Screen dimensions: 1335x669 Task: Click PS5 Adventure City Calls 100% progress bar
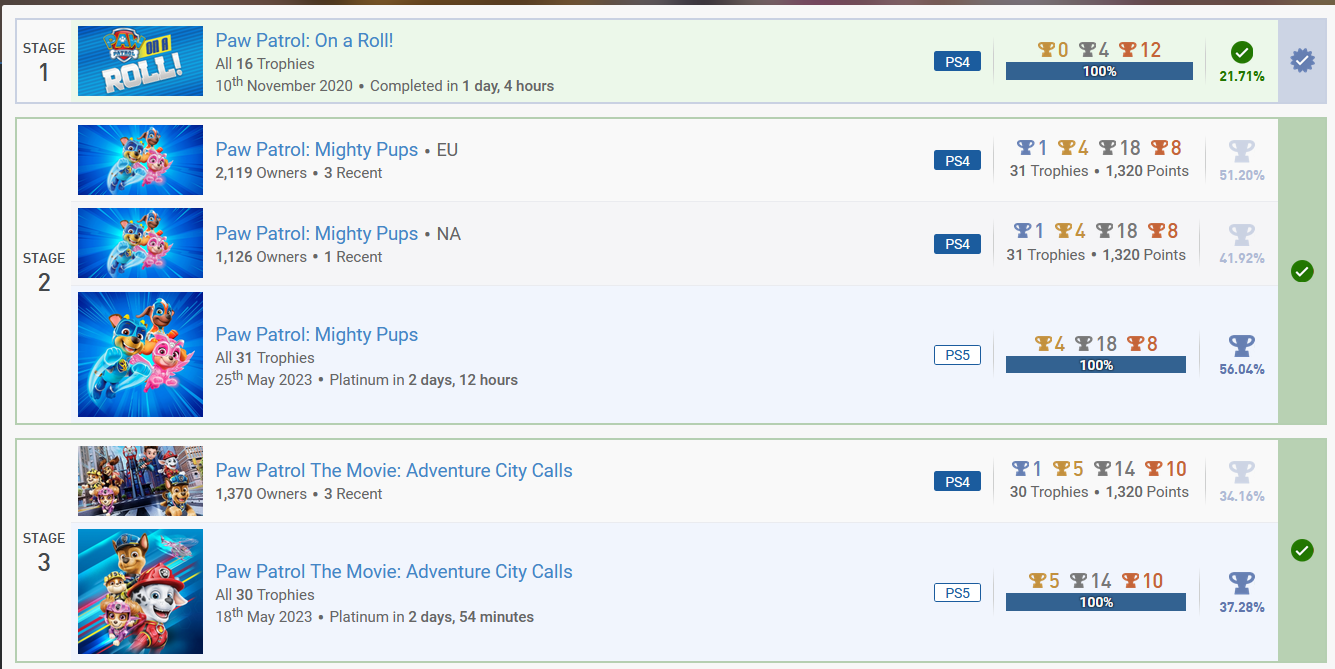[1095, 602]
